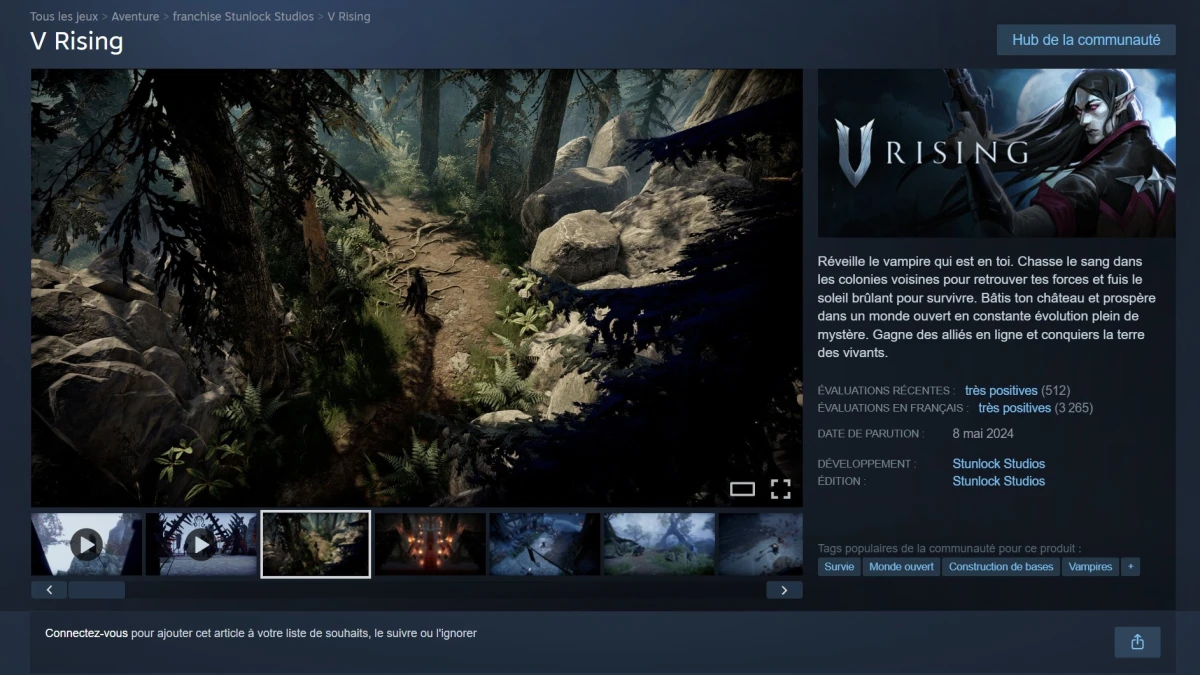Play the first trailer video thumbnail

[87, 544]
